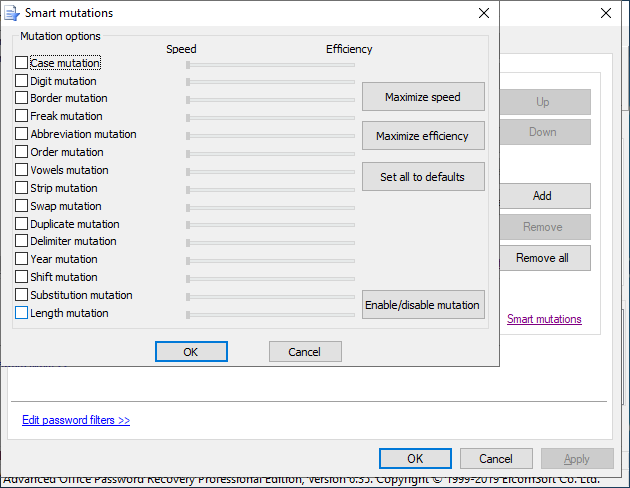Close the Smart mutations dialog
Image resolution: width=630 pixels, height=488 pixels.
484,13
